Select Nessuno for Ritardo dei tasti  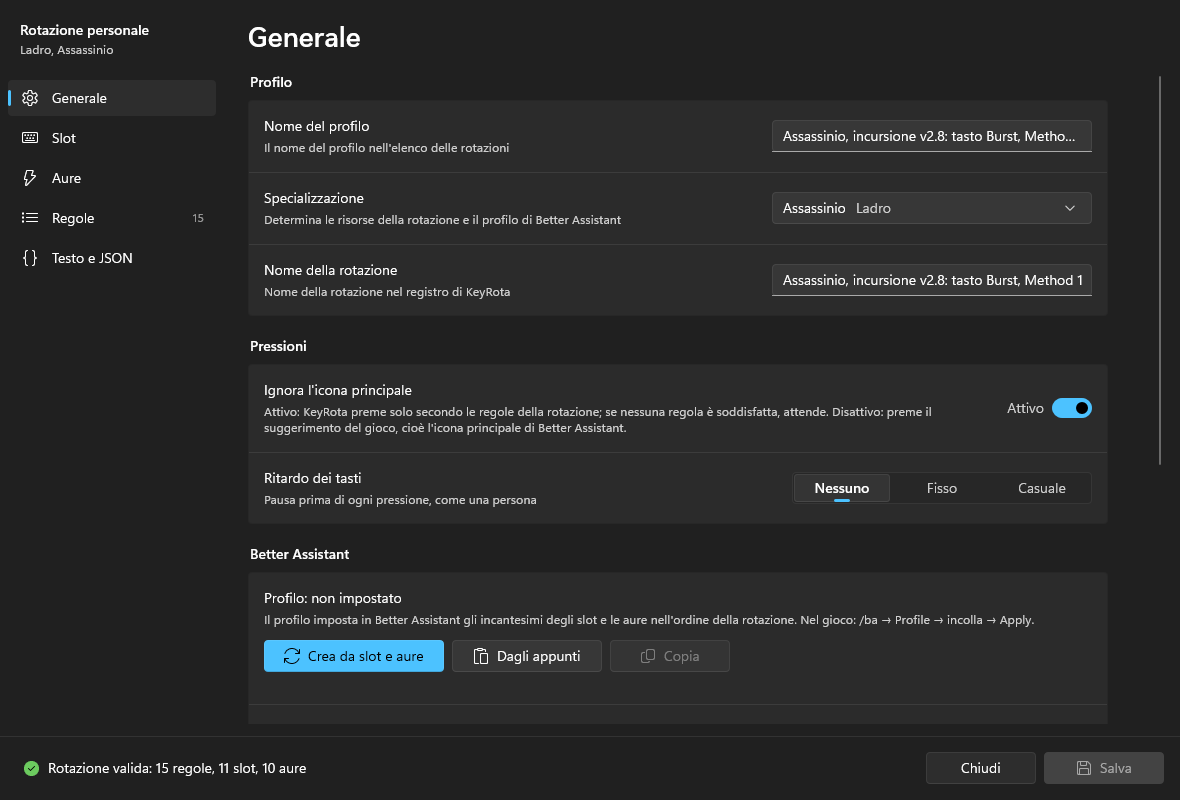[x=841, y=488]
